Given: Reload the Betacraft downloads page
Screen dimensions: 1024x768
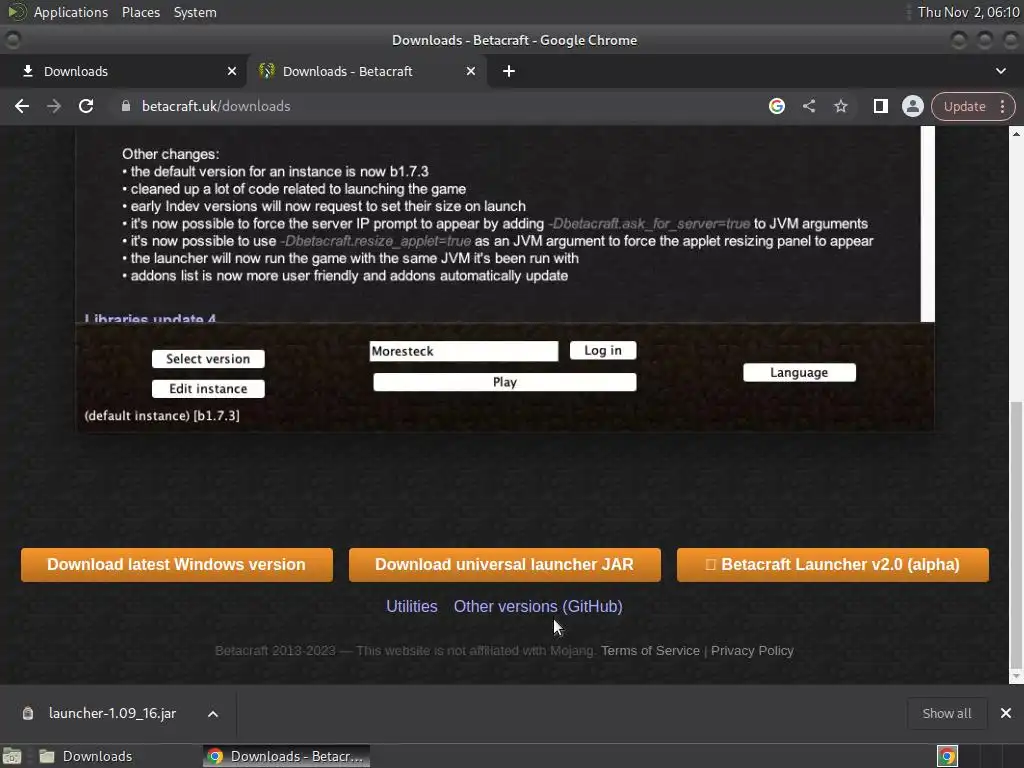Looking at the screenshot, I should coord(86,106).
